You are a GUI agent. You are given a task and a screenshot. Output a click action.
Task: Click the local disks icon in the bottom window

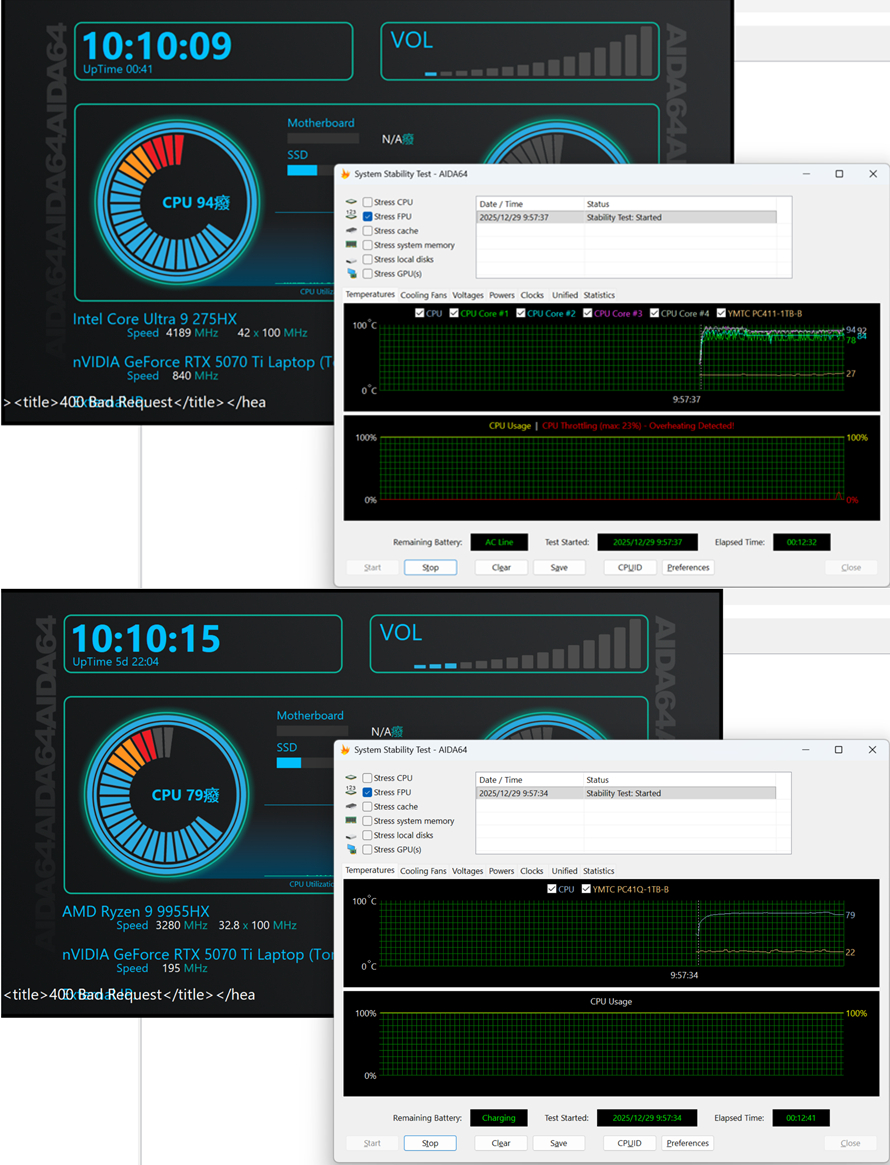point(351,835)
